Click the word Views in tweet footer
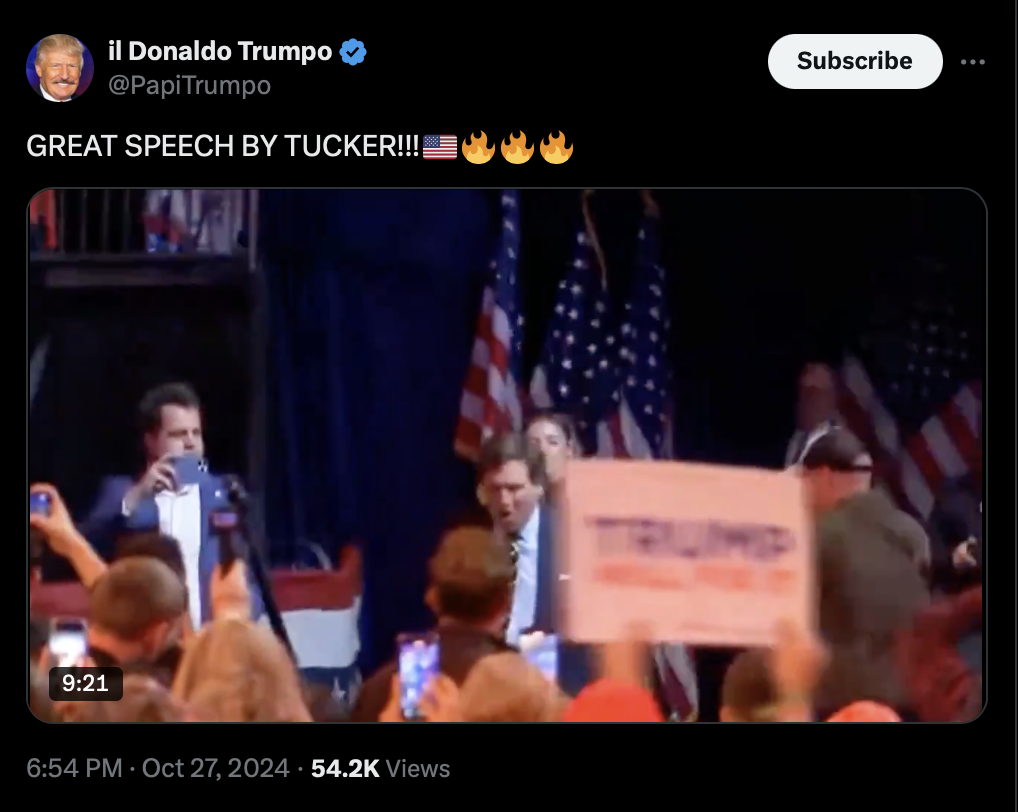1018x812 pixels. (x=417, y=768)
